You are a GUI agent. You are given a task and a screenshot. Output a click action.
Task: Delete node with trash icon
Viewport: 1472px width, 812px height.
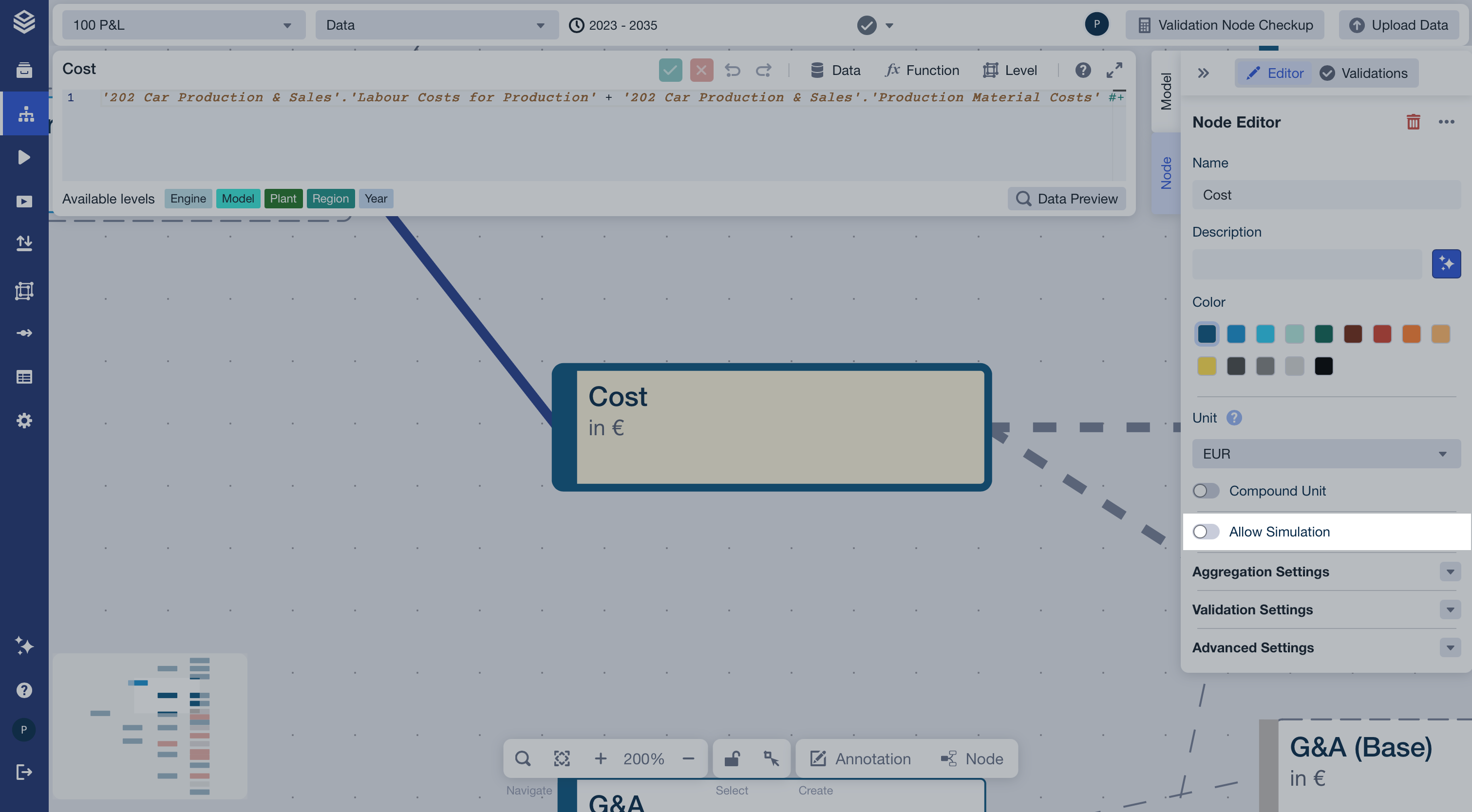point(1413,122)
